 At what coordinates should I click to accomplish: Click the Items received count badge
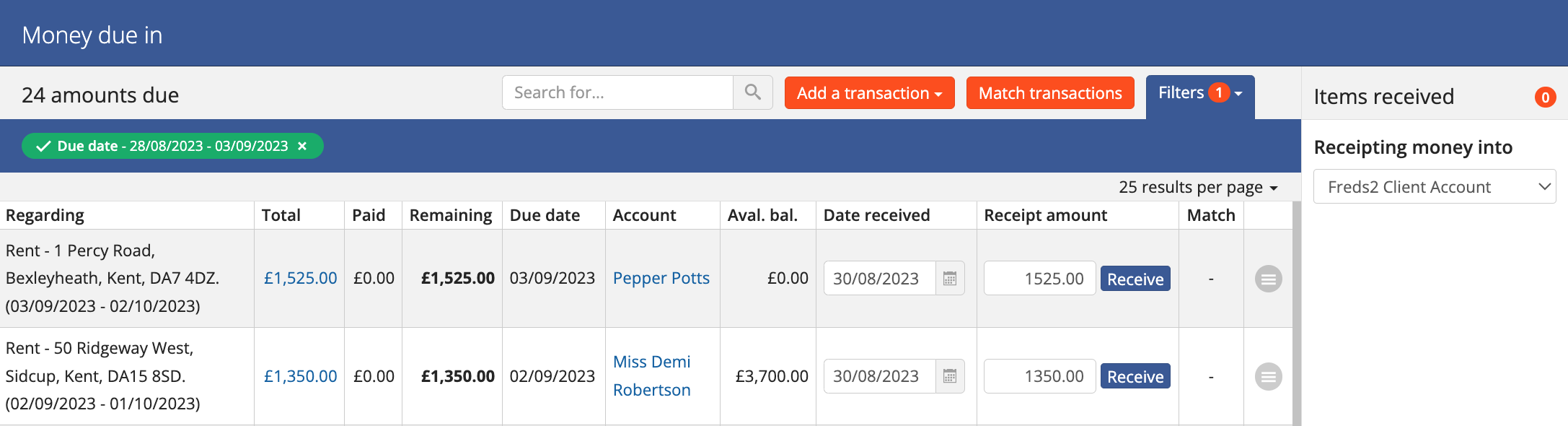pos(1545,97)
